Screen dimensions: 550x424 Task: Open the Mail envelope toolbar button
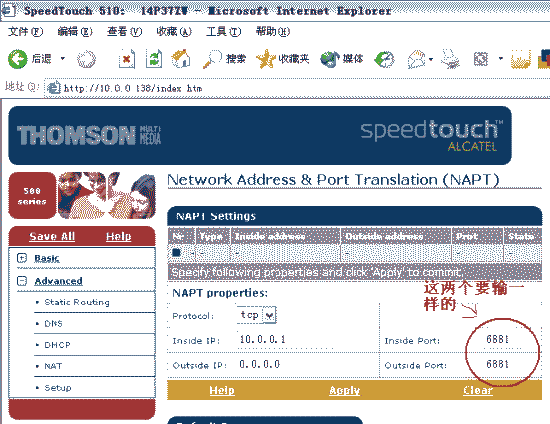[416, 59]
